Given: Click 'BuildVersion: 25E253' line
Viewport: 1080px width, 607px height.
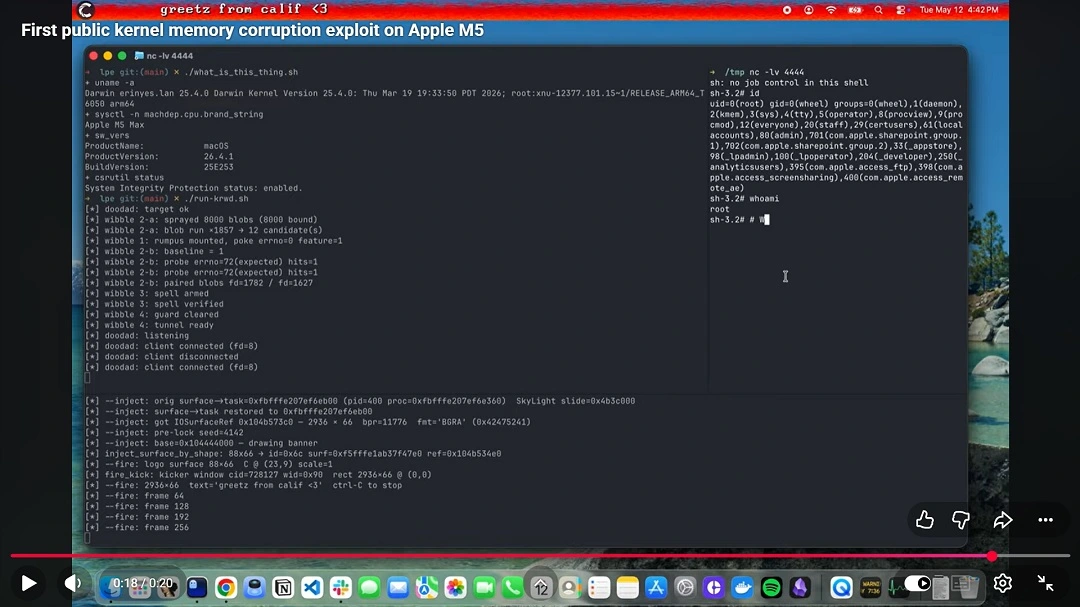Looking at the screenshot, I should tap(159, 167).
